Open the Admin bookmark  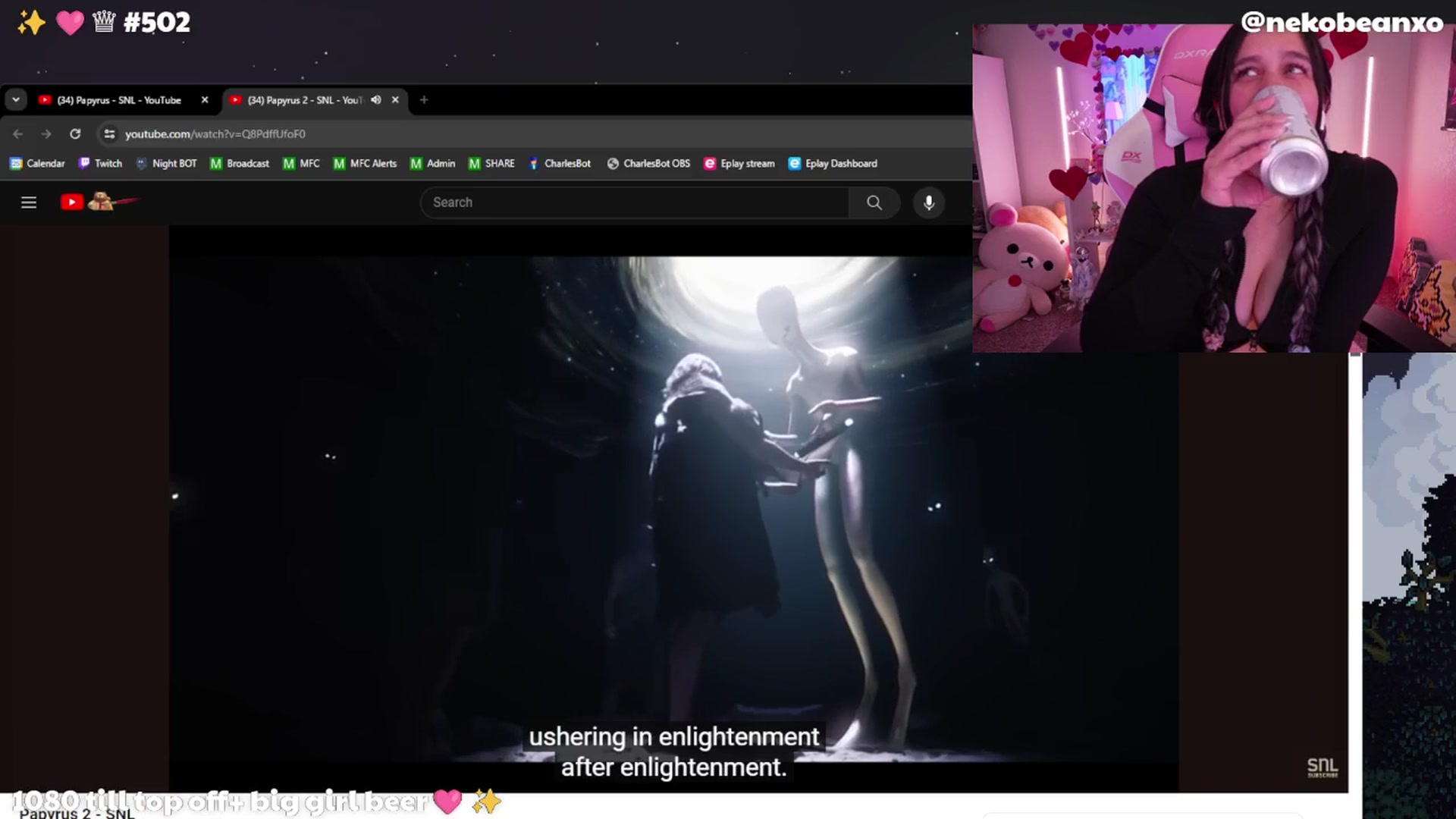433,164
